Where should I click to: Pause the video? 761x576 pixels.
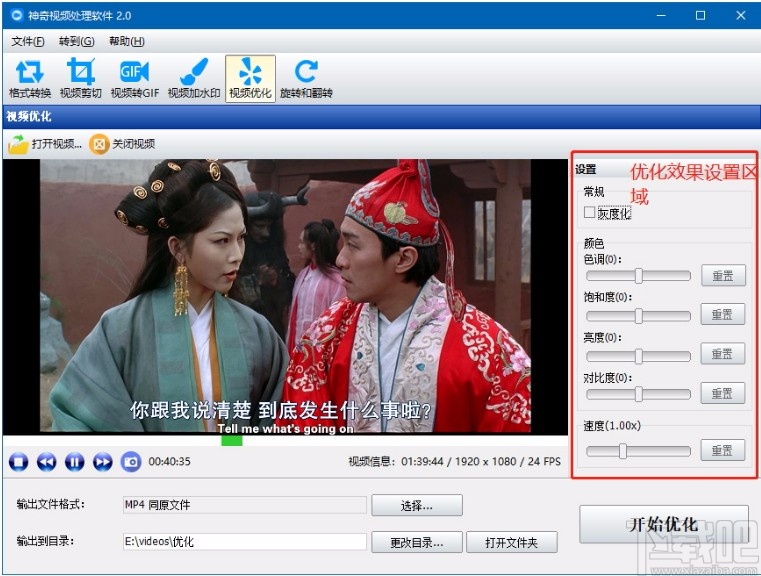coord(74,461)
